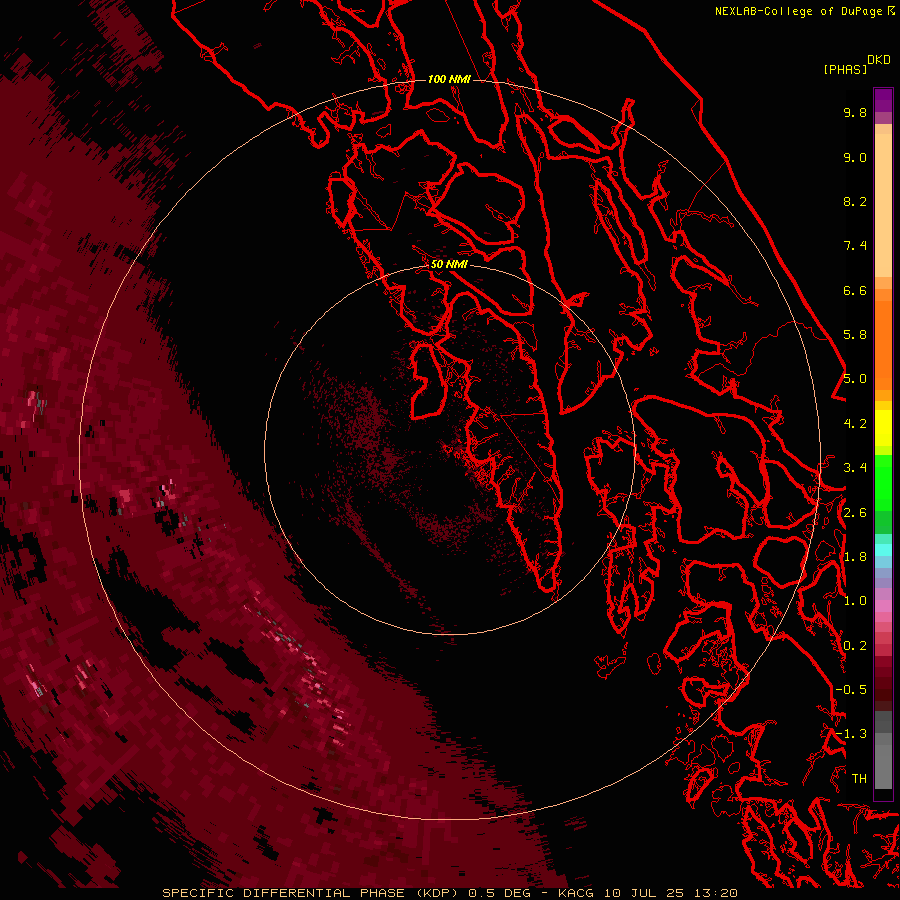This screenshot has height=900, width=900.
Task: Select the 3.4 value on the legend
Action: coord(855,468)
